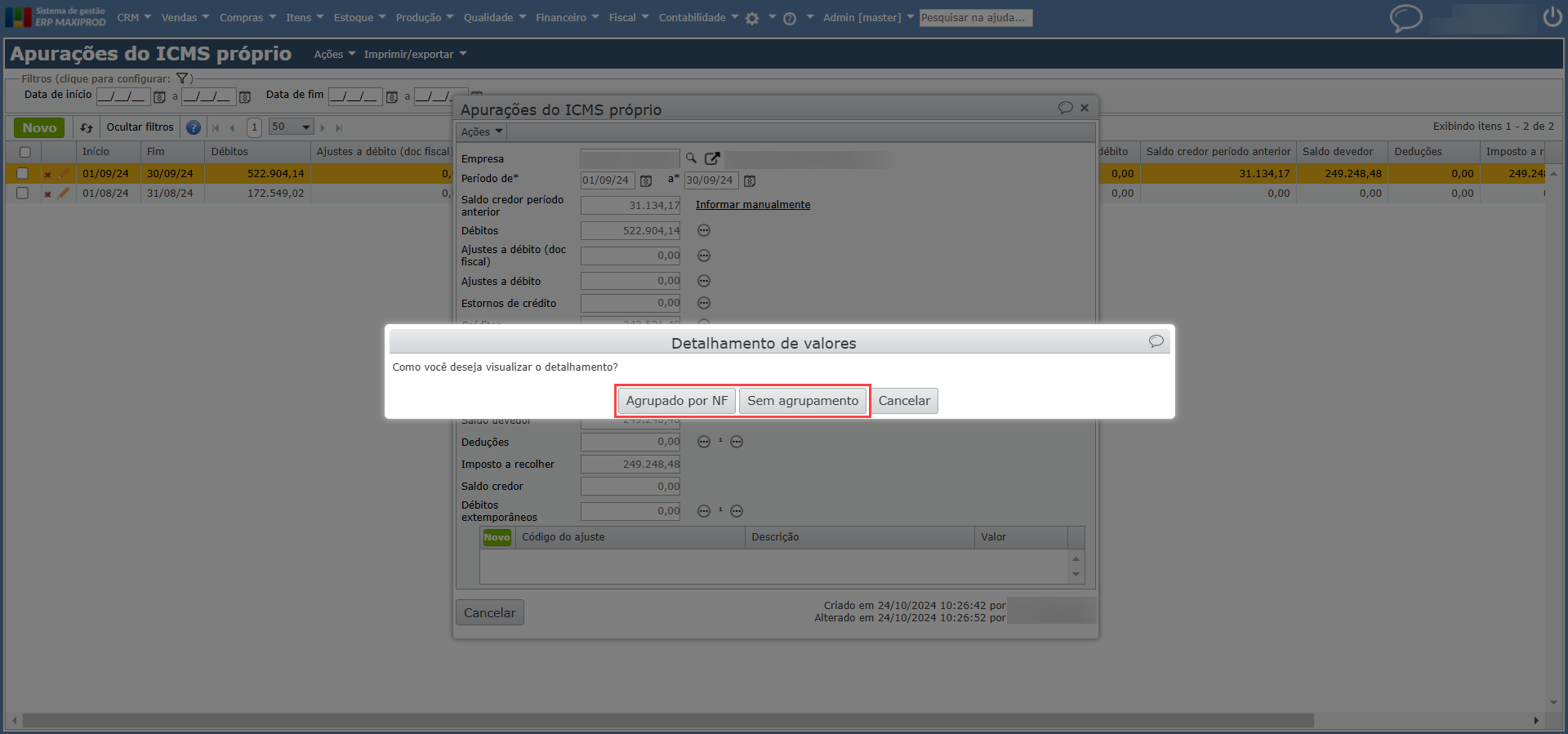The image size is (1568, 734).
Task: Expand the Financeiro menu
Action: point(568,17)
